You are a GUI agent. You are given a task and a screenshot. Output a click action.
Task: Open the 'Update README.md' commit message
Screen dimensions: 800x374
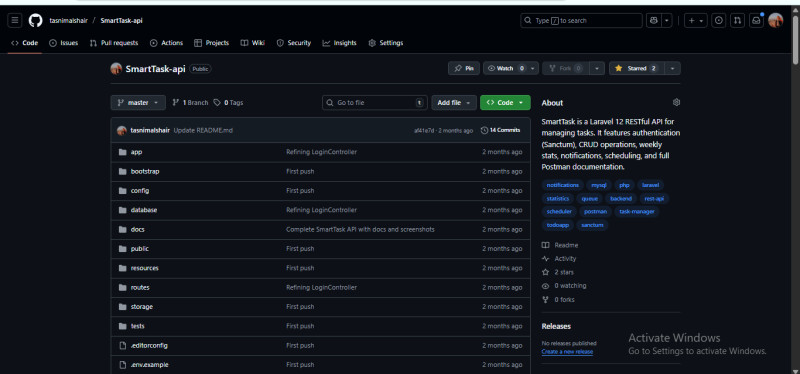pos(203,130)
